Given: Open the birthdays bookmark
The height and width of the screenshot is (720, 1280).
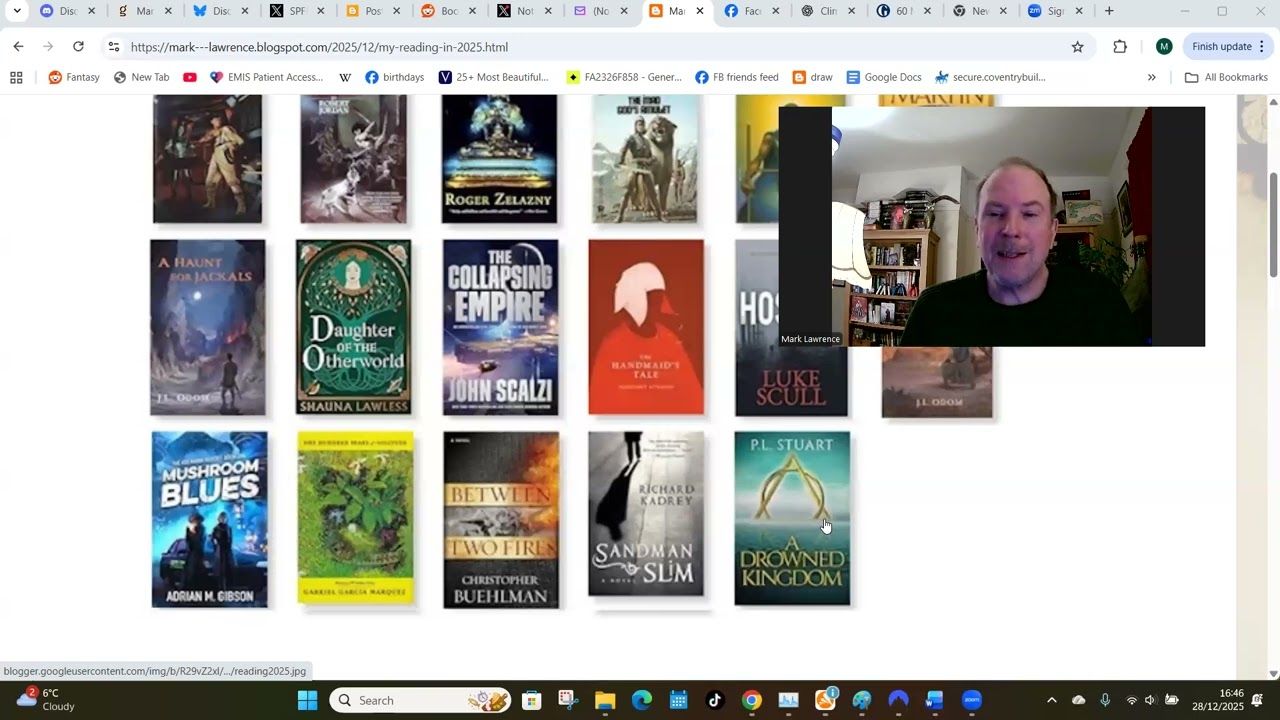Looking at the screenshot, I should 395,77.
